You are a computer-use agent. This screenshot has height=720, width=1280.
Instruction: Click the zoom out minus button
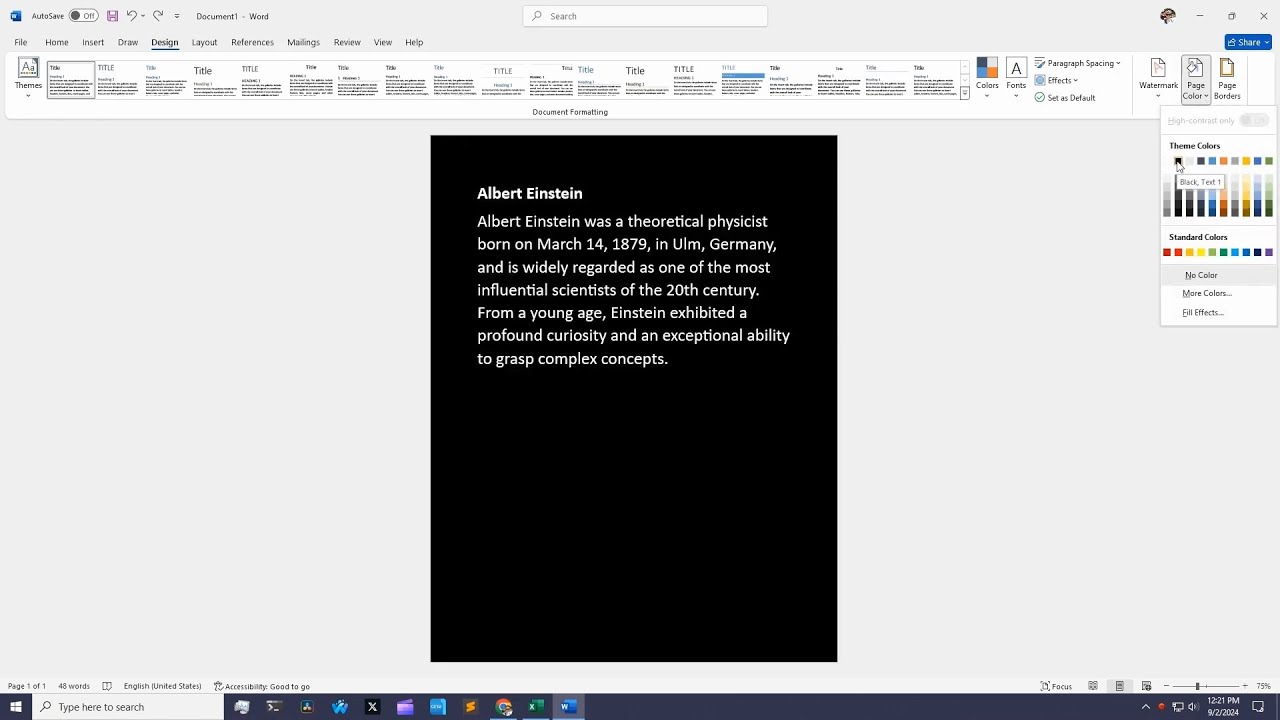point(1166,686)
